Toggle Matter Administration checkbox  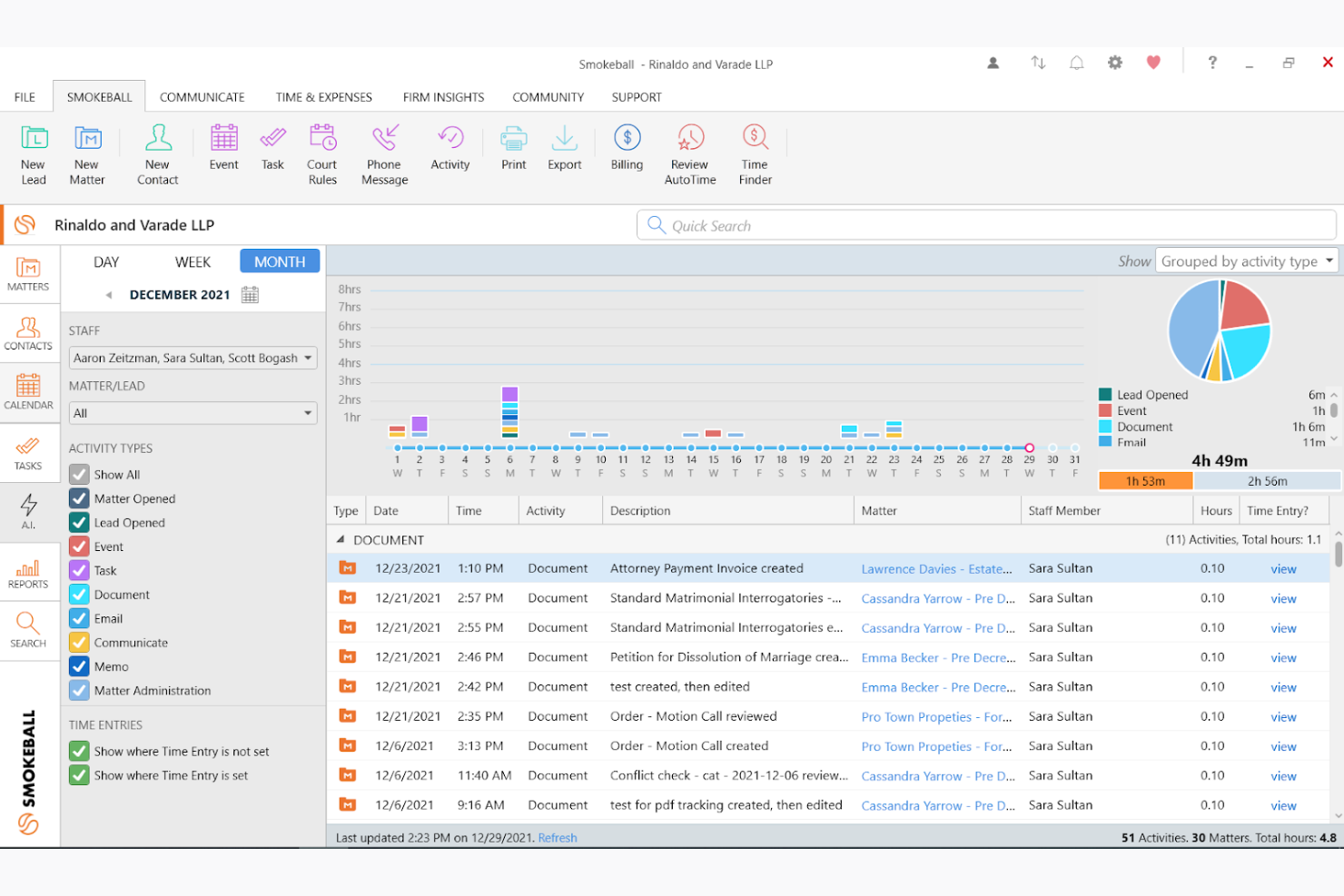pyautogui.click(x=79, y=690)
